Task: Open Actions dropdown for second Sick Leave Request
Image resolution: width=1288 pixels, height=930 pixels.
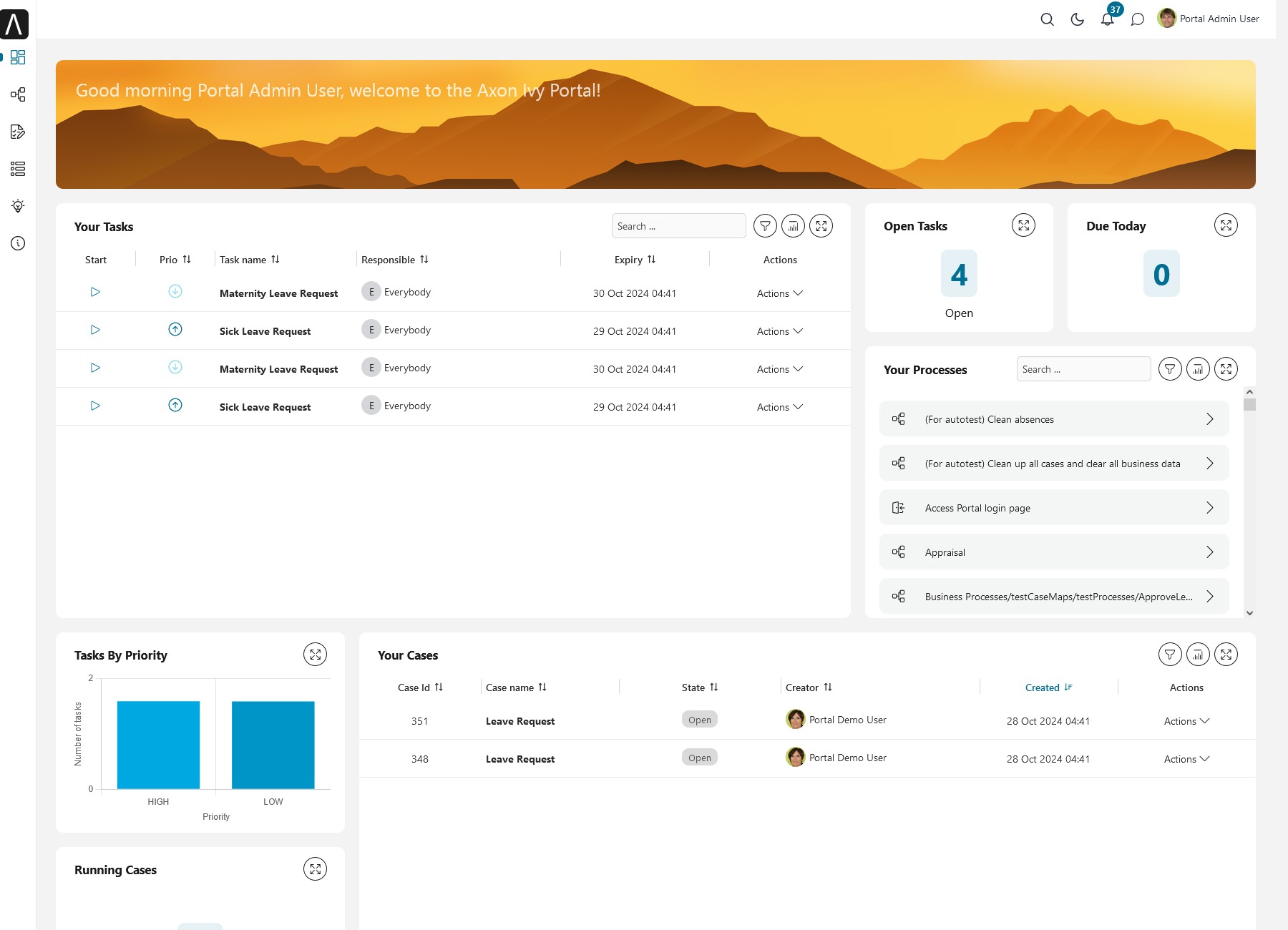Action: click(780, 407)
